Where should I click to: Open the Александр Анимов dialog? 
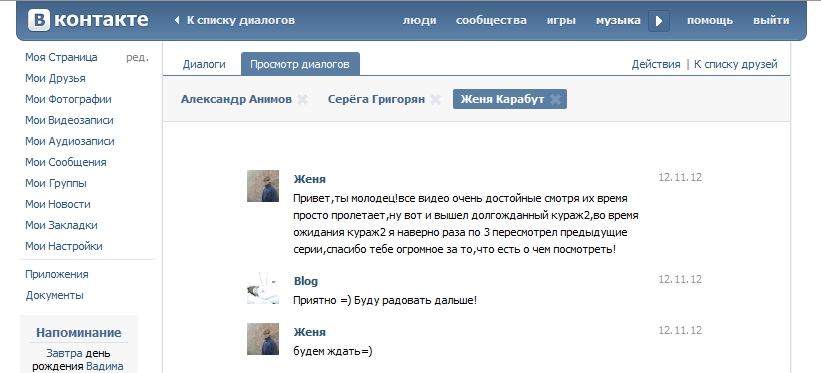click(236, 99)
